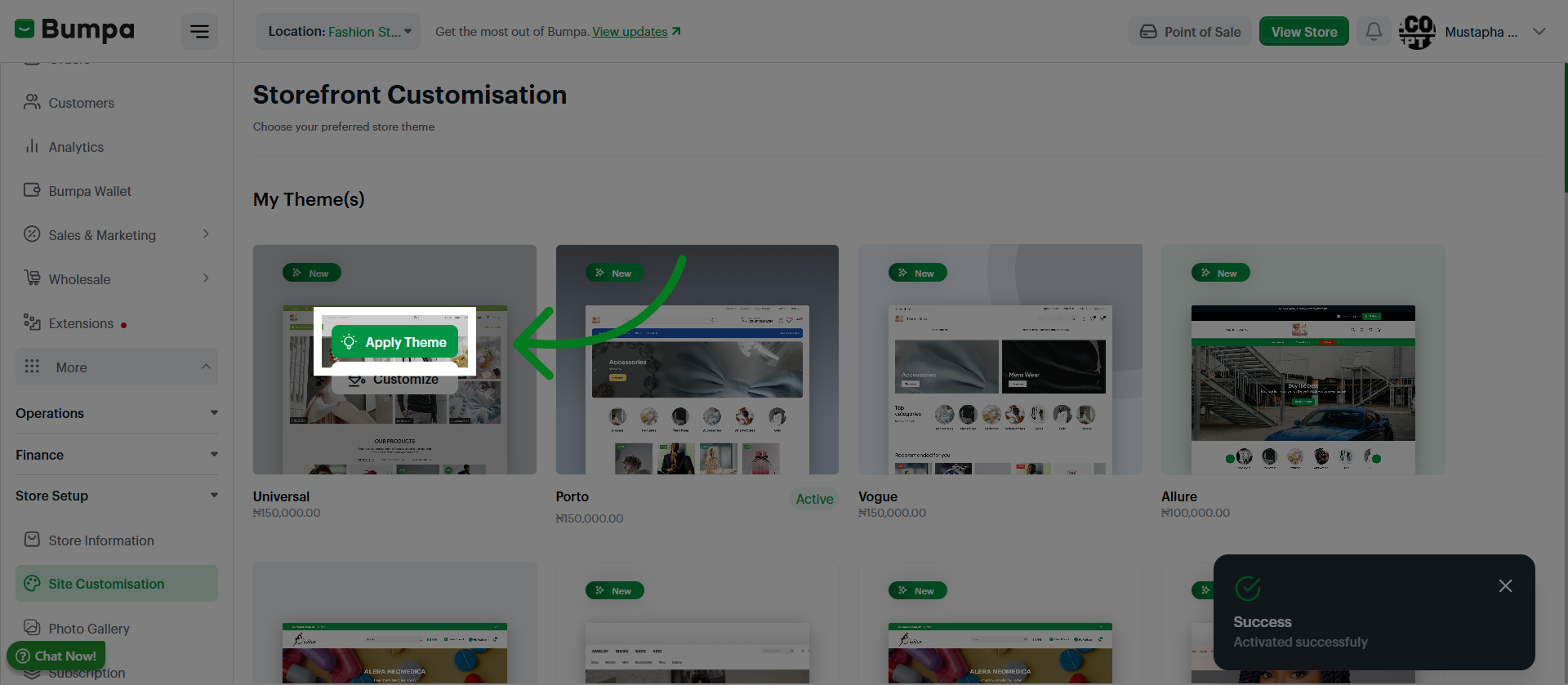Click the New badge on Vogue
The height and width of the screenshot is (685, 1568).
point(917,273)
